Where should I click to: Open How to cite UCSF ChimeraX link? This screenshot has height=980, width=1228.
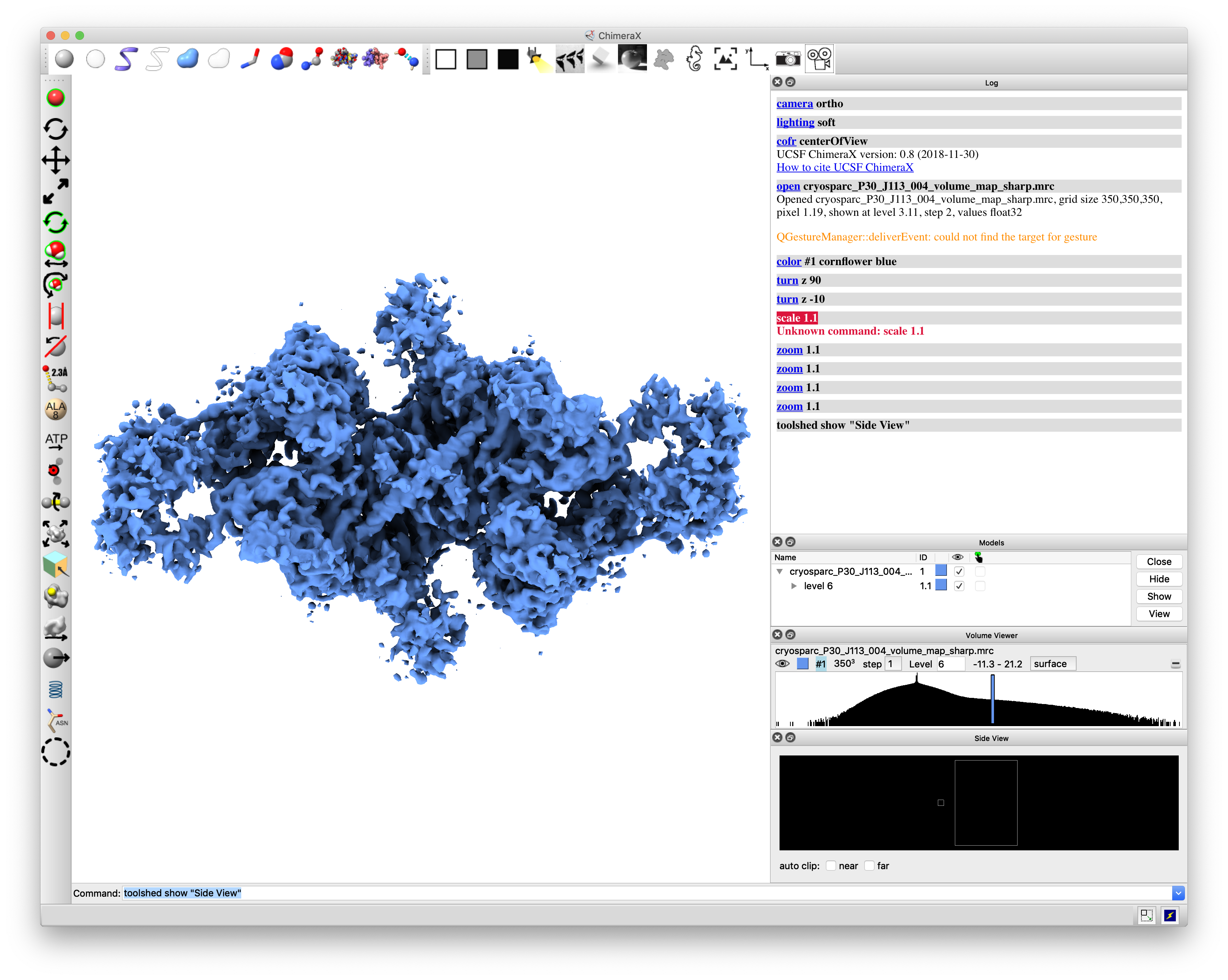point(845,167)
